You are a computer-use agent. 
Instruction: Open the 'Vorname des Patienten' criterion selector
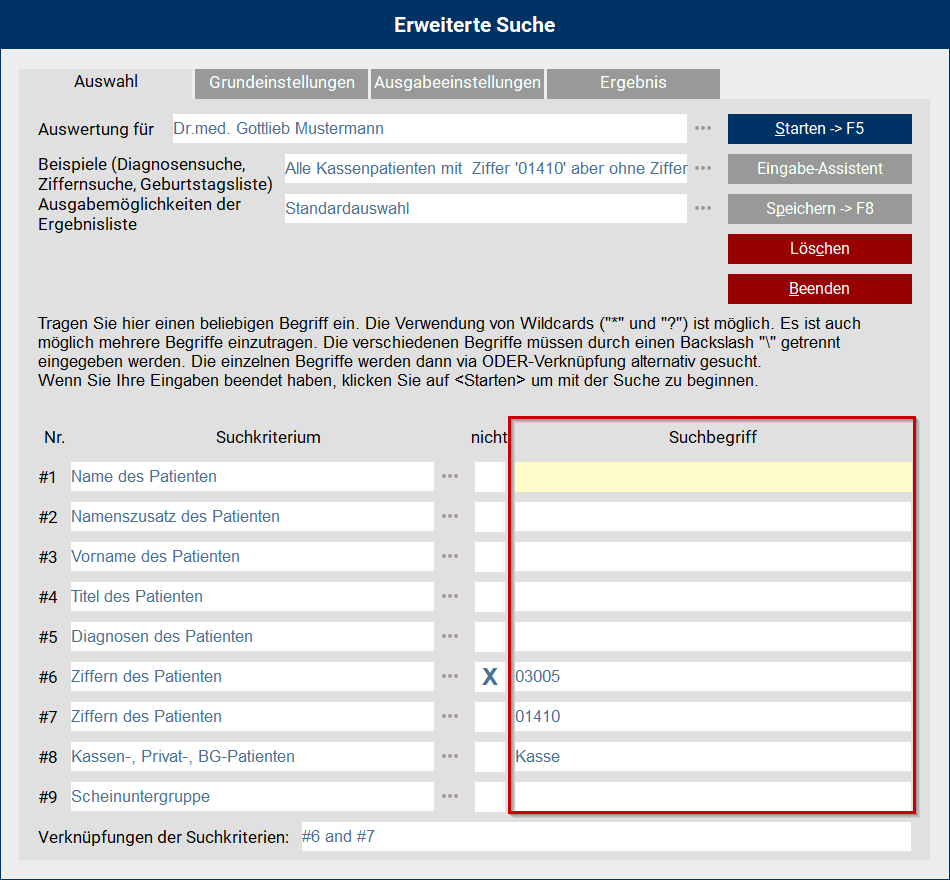pyautogui.click(x=251, y=557)
